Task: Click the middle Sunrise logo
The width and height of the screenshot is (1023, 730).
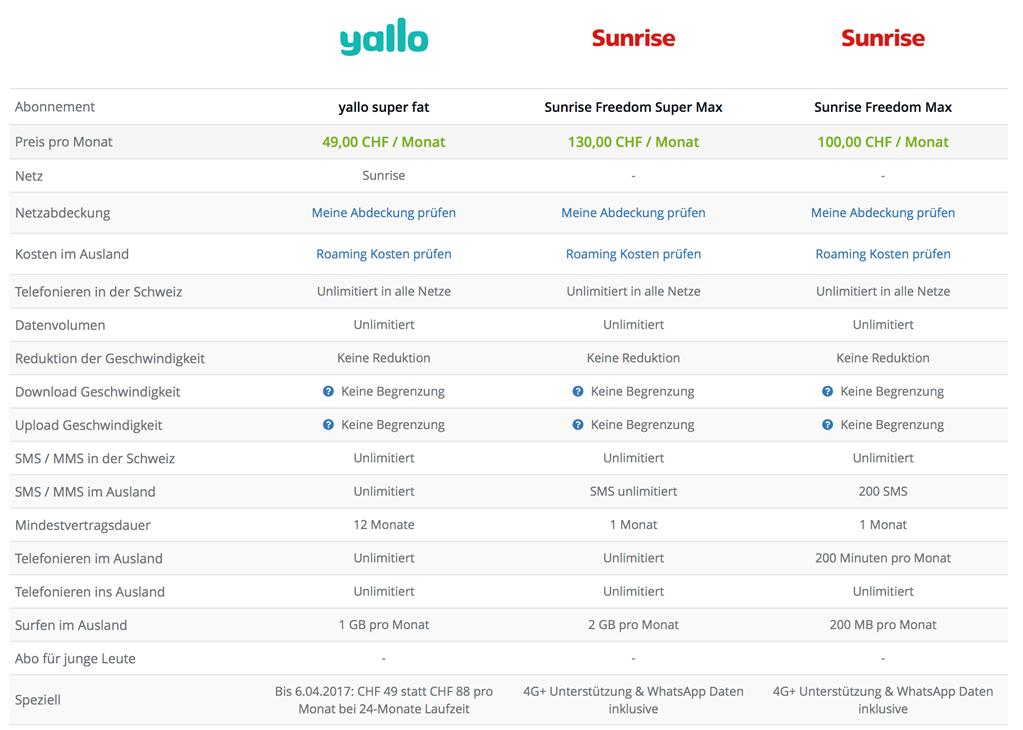Action: (x=633, y=38)
